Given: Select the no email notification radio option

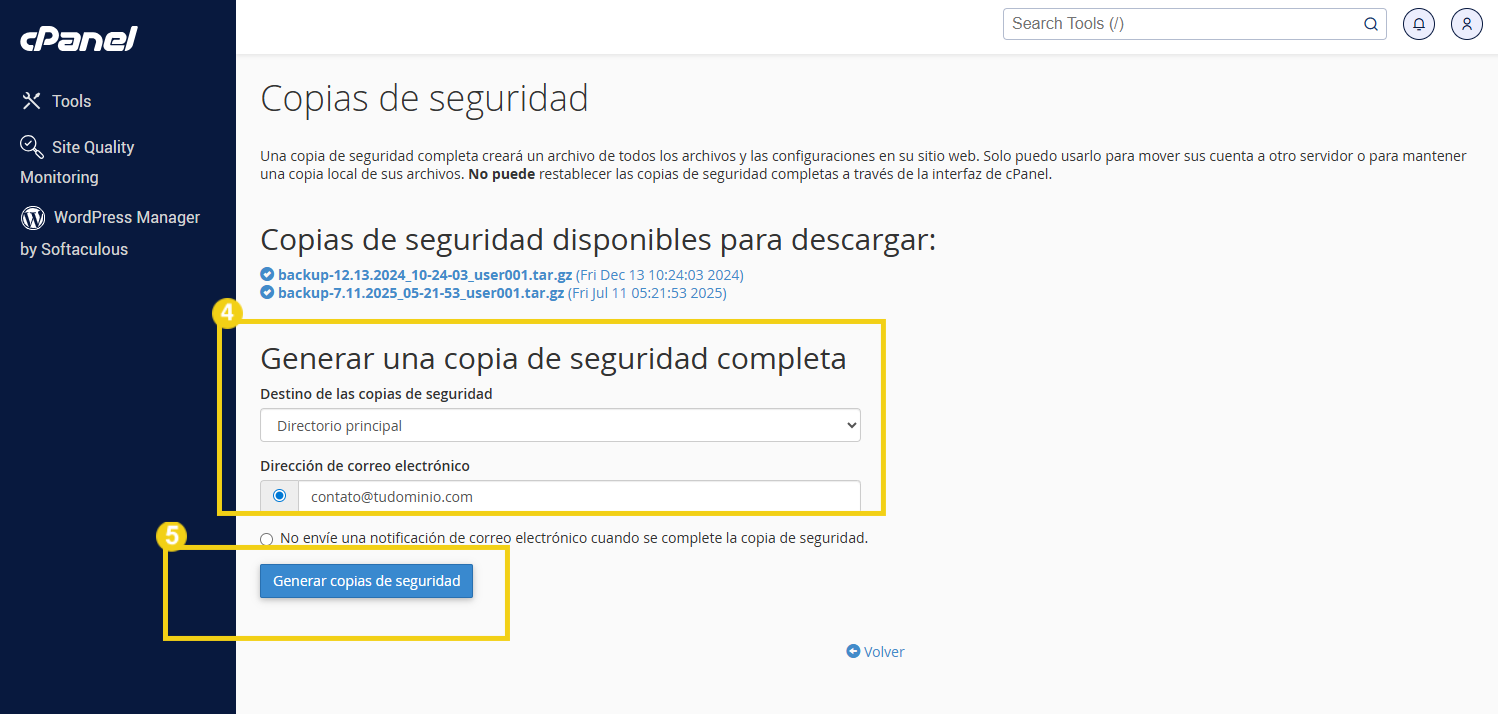Looking at the screenshot, I should [x=266, y=539].
